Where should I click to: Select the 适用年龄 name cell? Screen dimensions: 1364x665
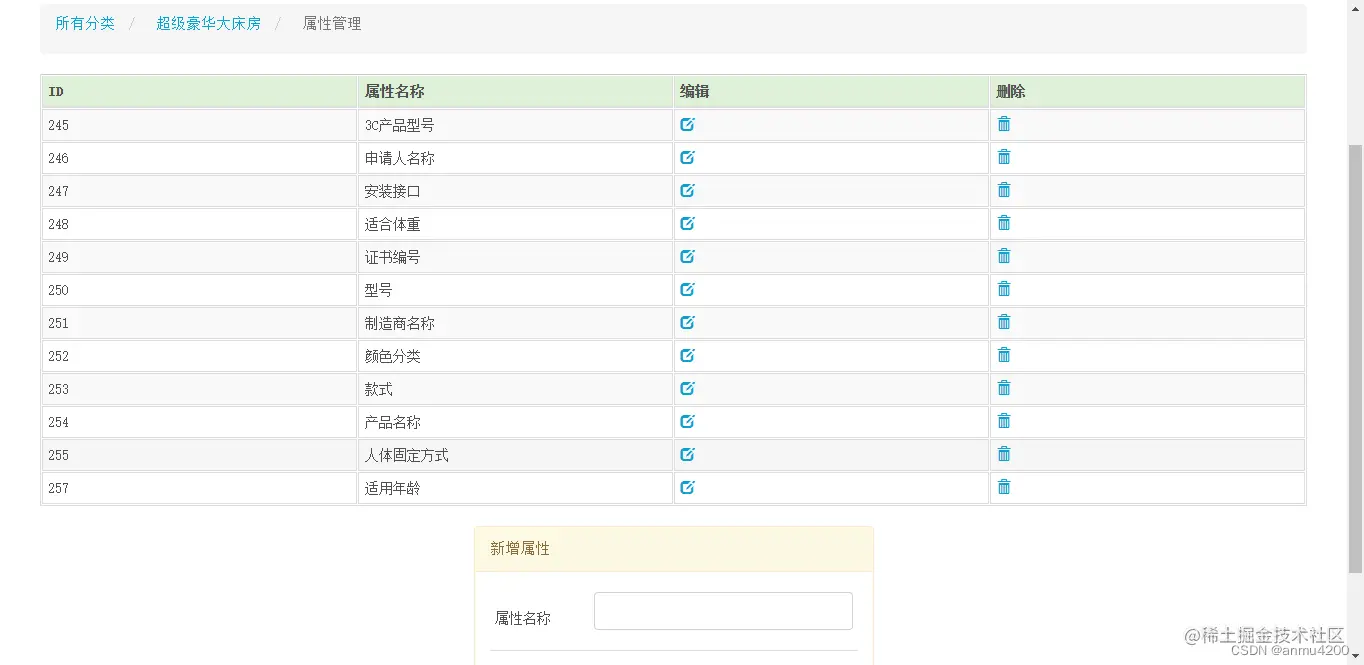[516, 488]
